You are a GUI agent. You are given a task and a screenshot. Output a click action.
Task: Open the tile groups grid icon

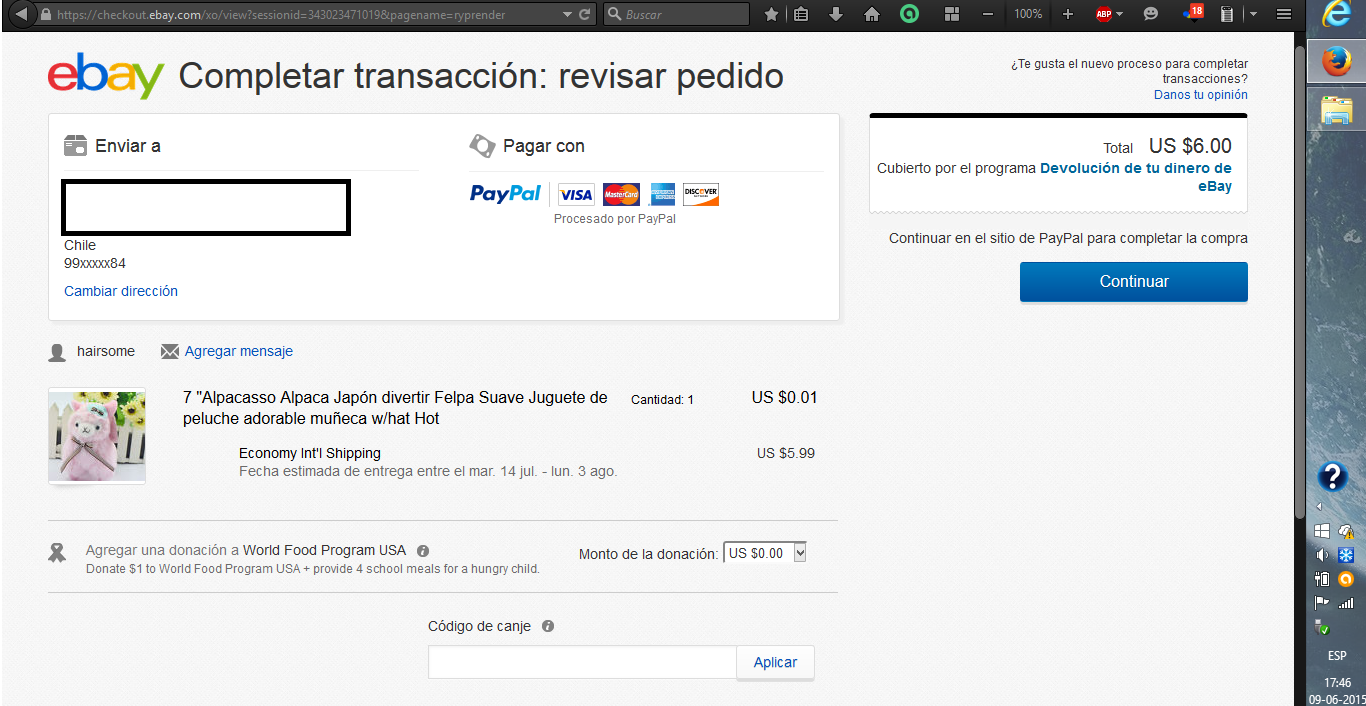tap(951, 14)
